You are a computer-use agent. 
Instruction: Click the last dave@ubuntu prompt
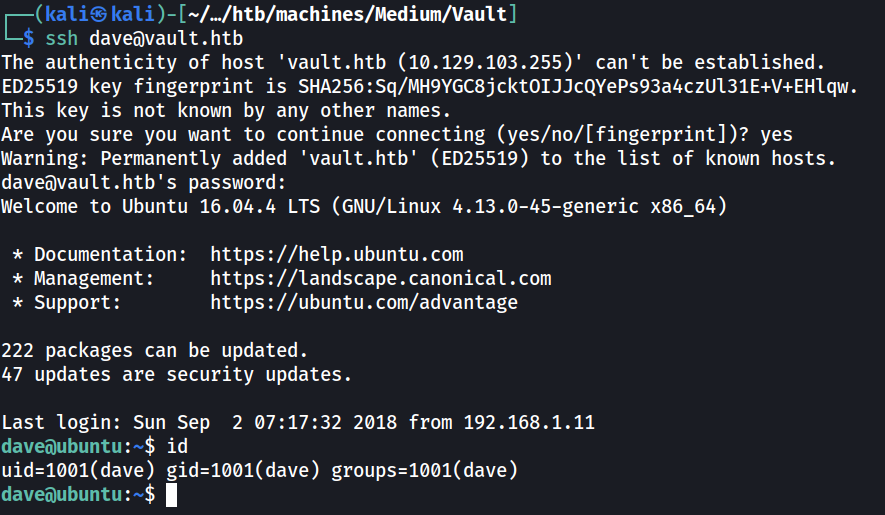[x=78, y=495]
